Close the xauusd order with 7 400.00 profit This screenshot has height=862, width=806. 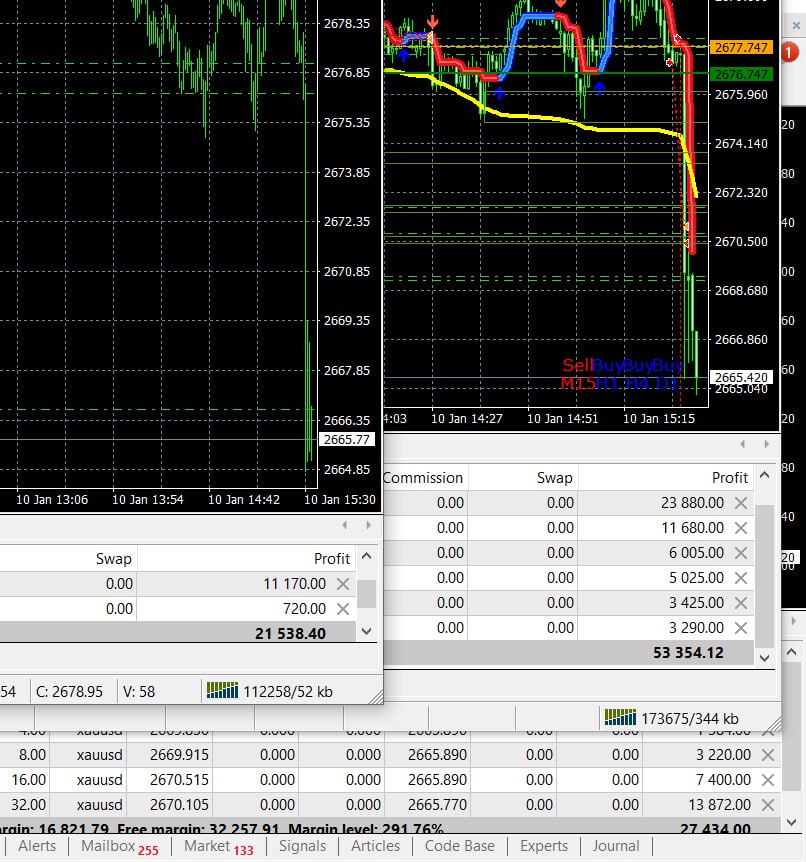(x=768, y=780)
